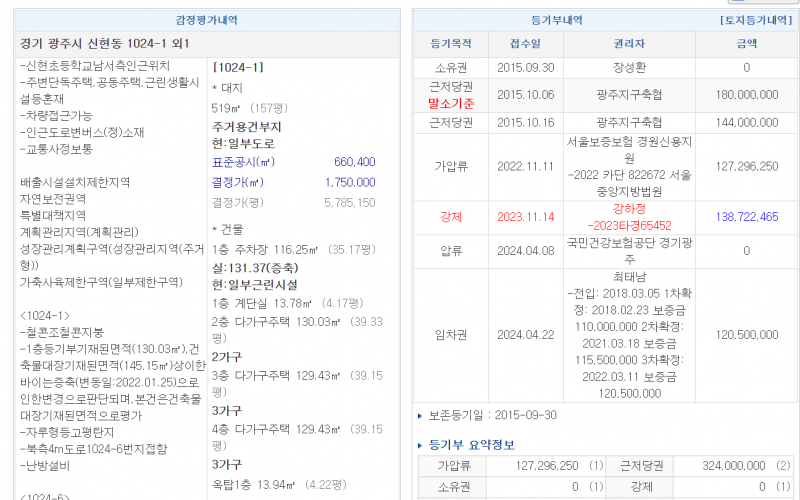This screenshot has width=800, height=500.
Task: Click the 금액 column header
Action: point(747,44)
